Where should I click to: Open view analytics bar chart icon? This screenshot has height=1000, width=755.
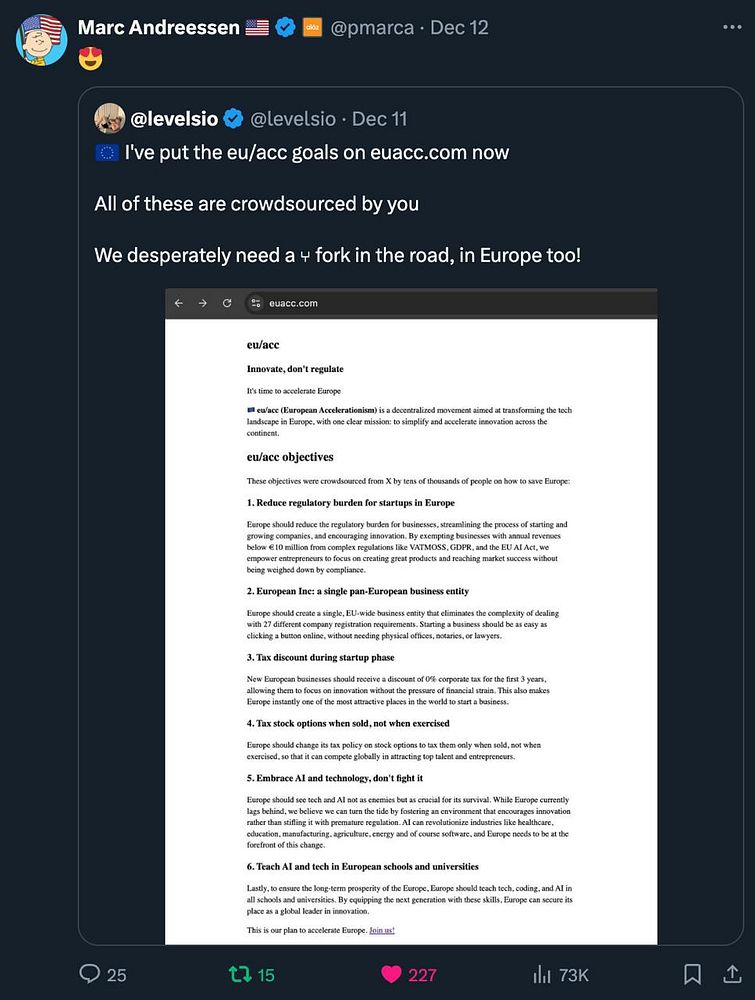[543, 973]
